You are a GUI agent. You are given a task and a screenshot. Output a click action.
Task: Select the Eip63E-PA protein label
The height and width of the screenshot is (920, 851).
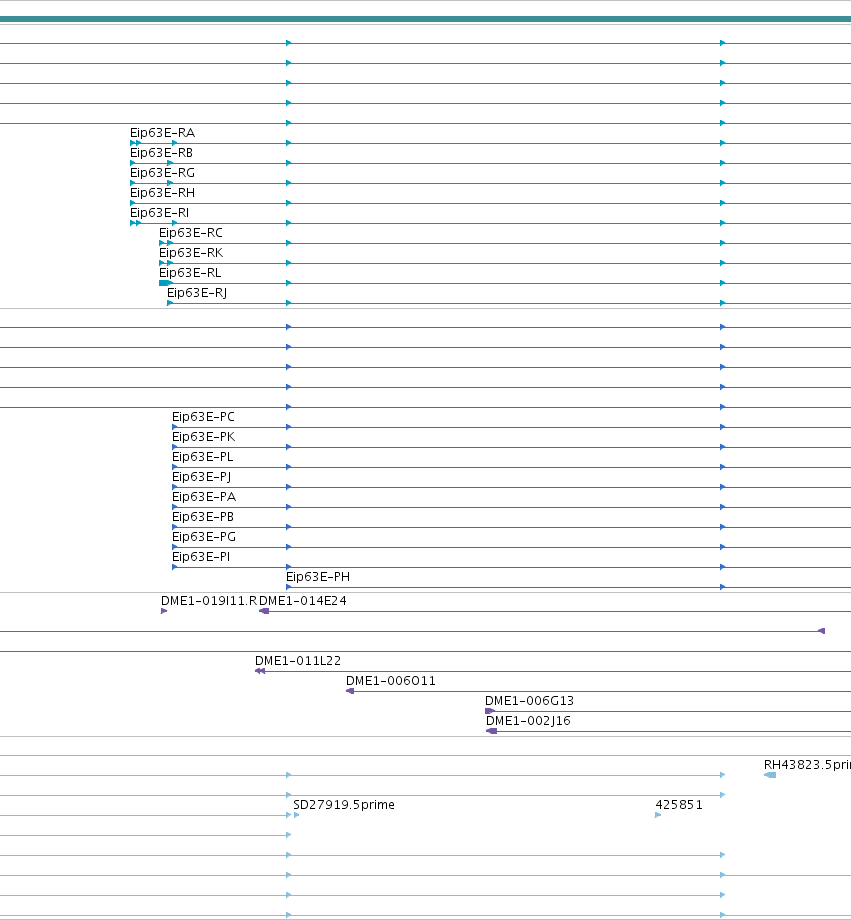[x=204, y=497]
